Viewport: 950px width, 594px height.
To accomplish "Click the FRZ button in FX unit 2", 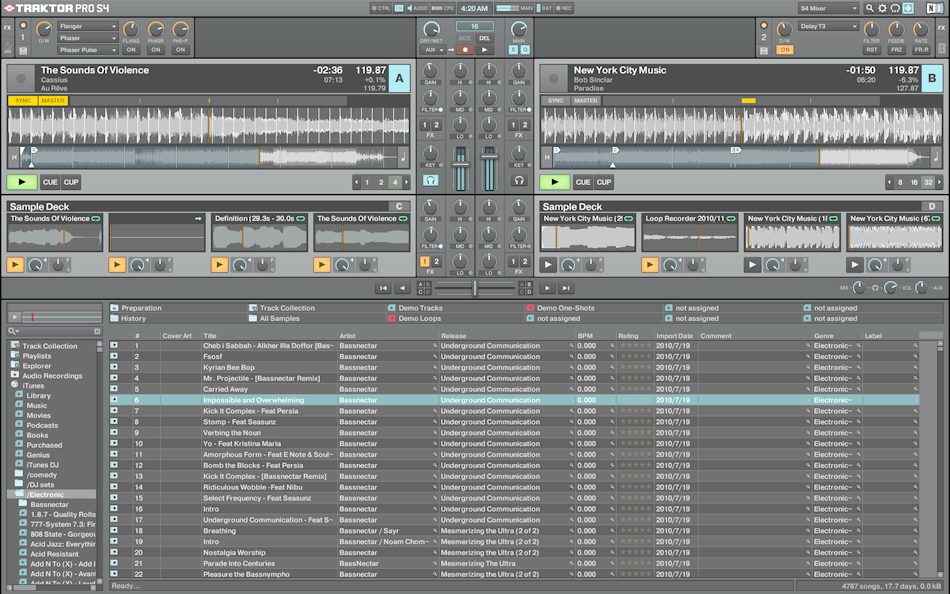I will [x=896, y=50].
